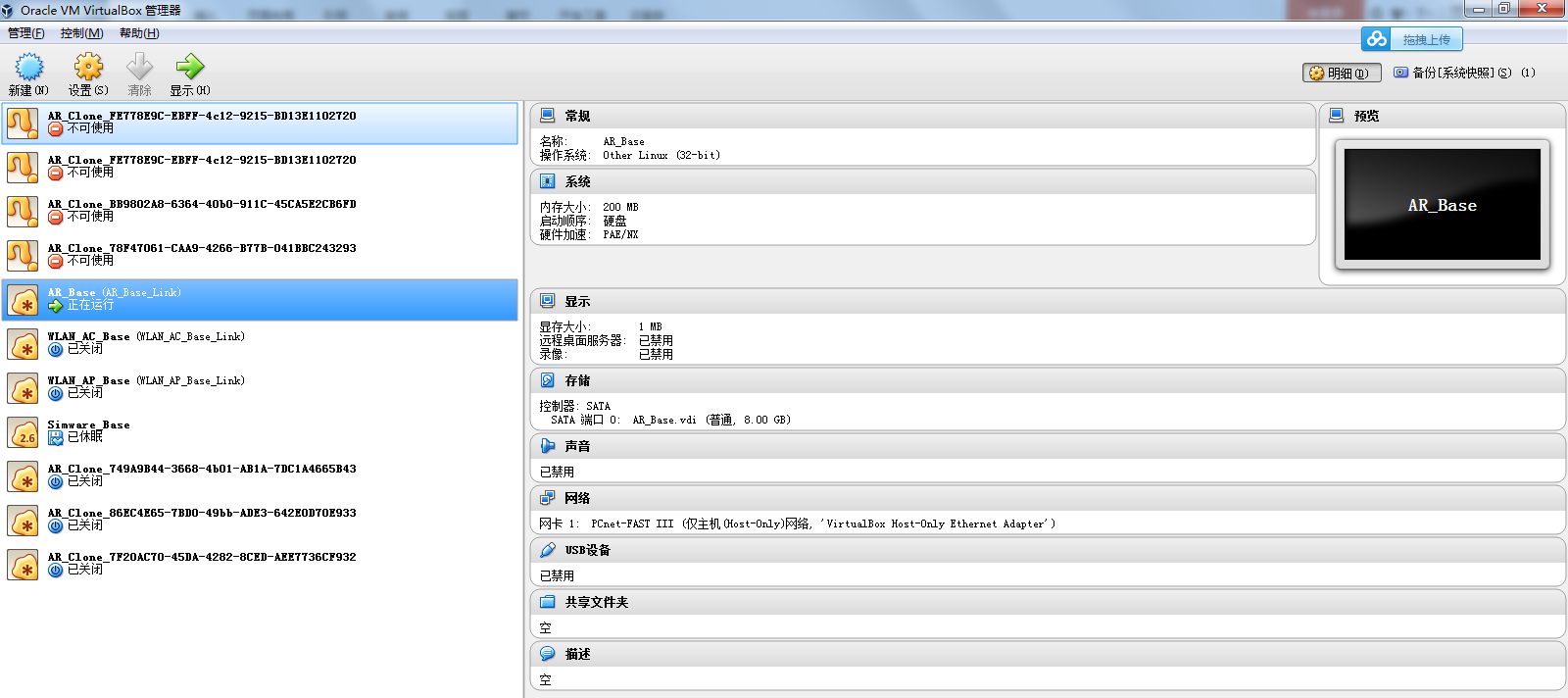The image size is (1568, 698).
Task: Open the 帮助 (Help) menu
Action: click(x=139, y=33)
